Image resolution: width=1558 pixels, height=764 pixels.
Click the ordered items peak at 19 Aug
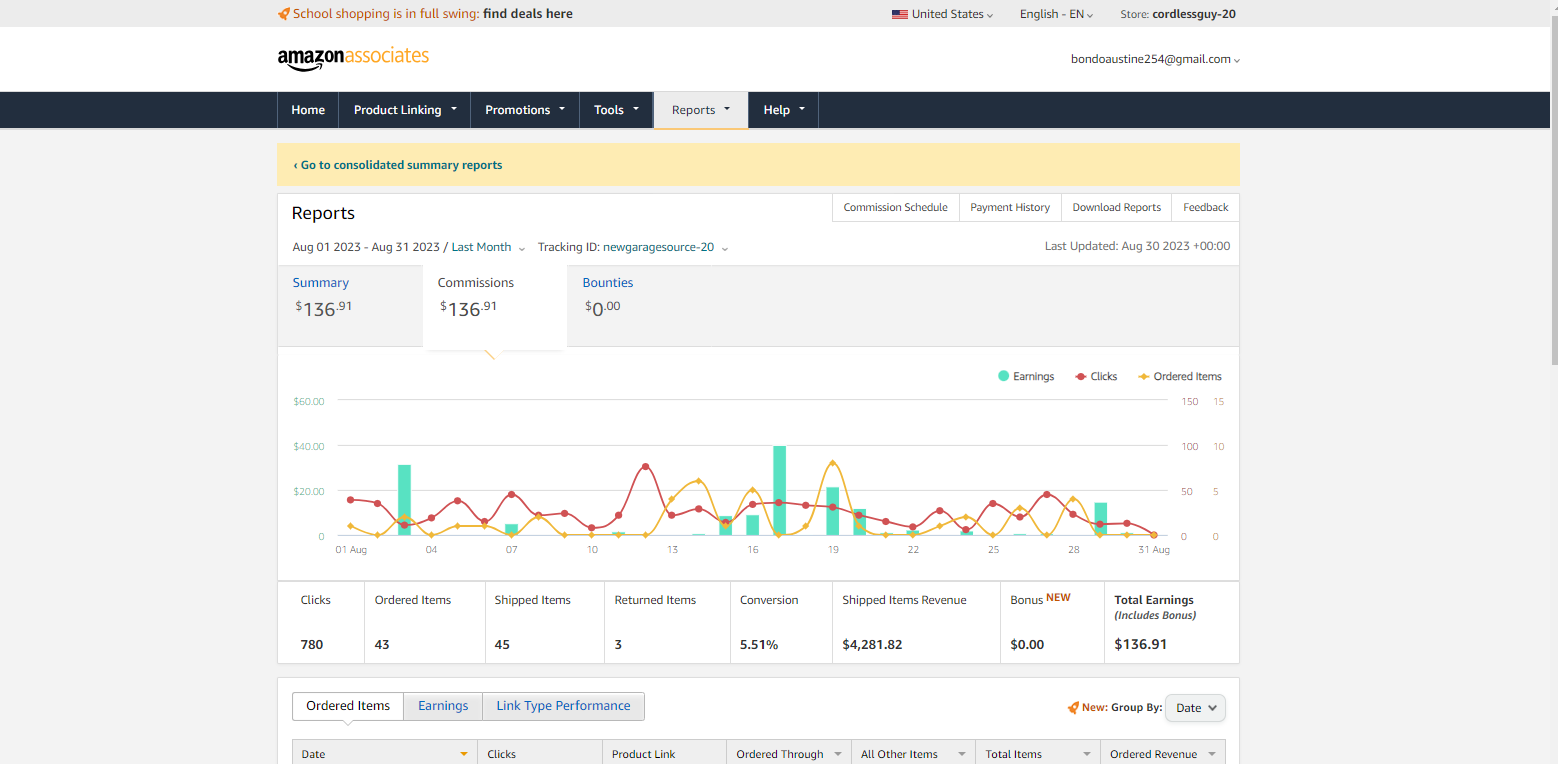pos(832,463)
